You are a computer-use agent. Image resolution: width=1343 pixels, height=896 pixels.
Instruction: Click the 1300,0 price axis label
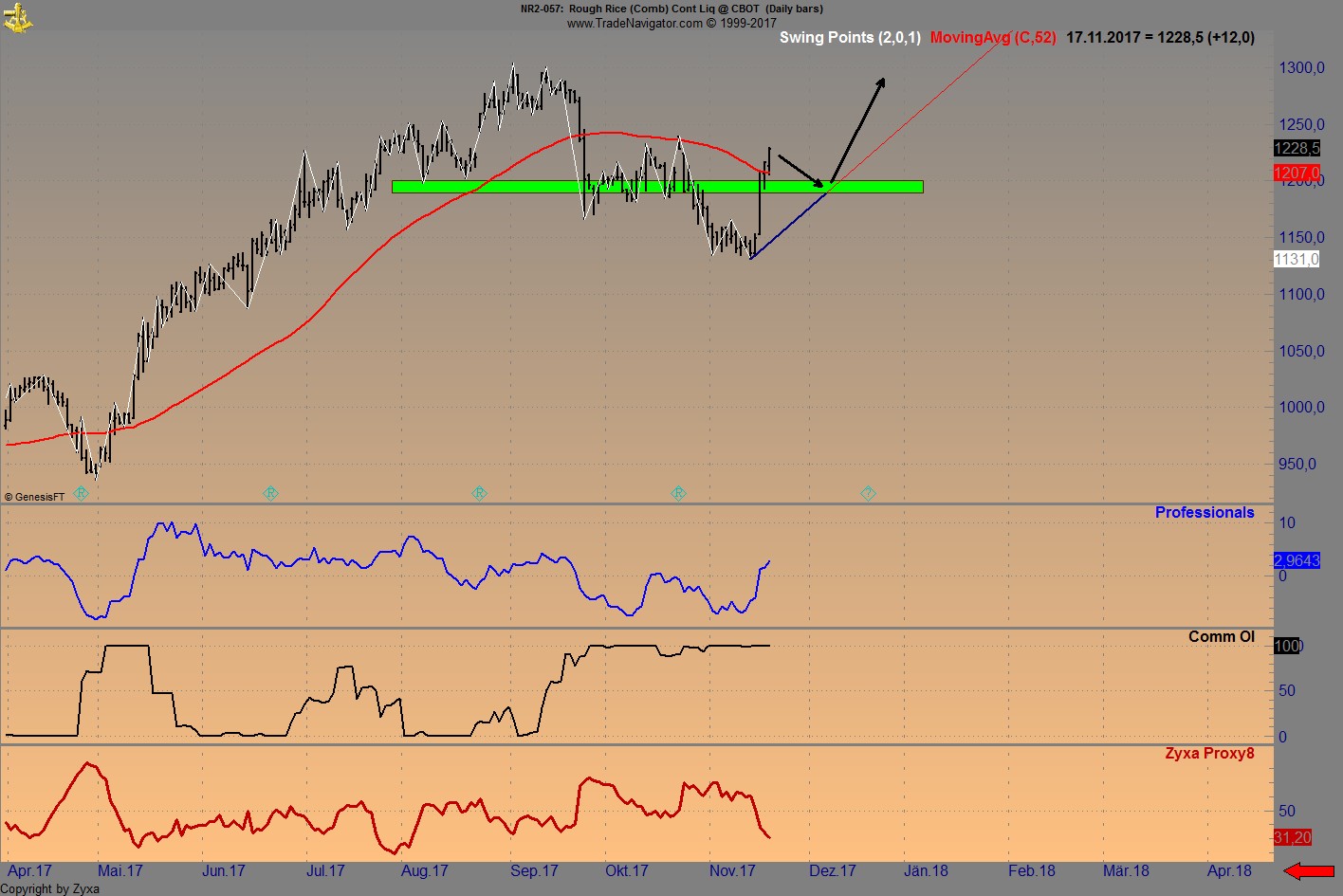pos(1301,68)
